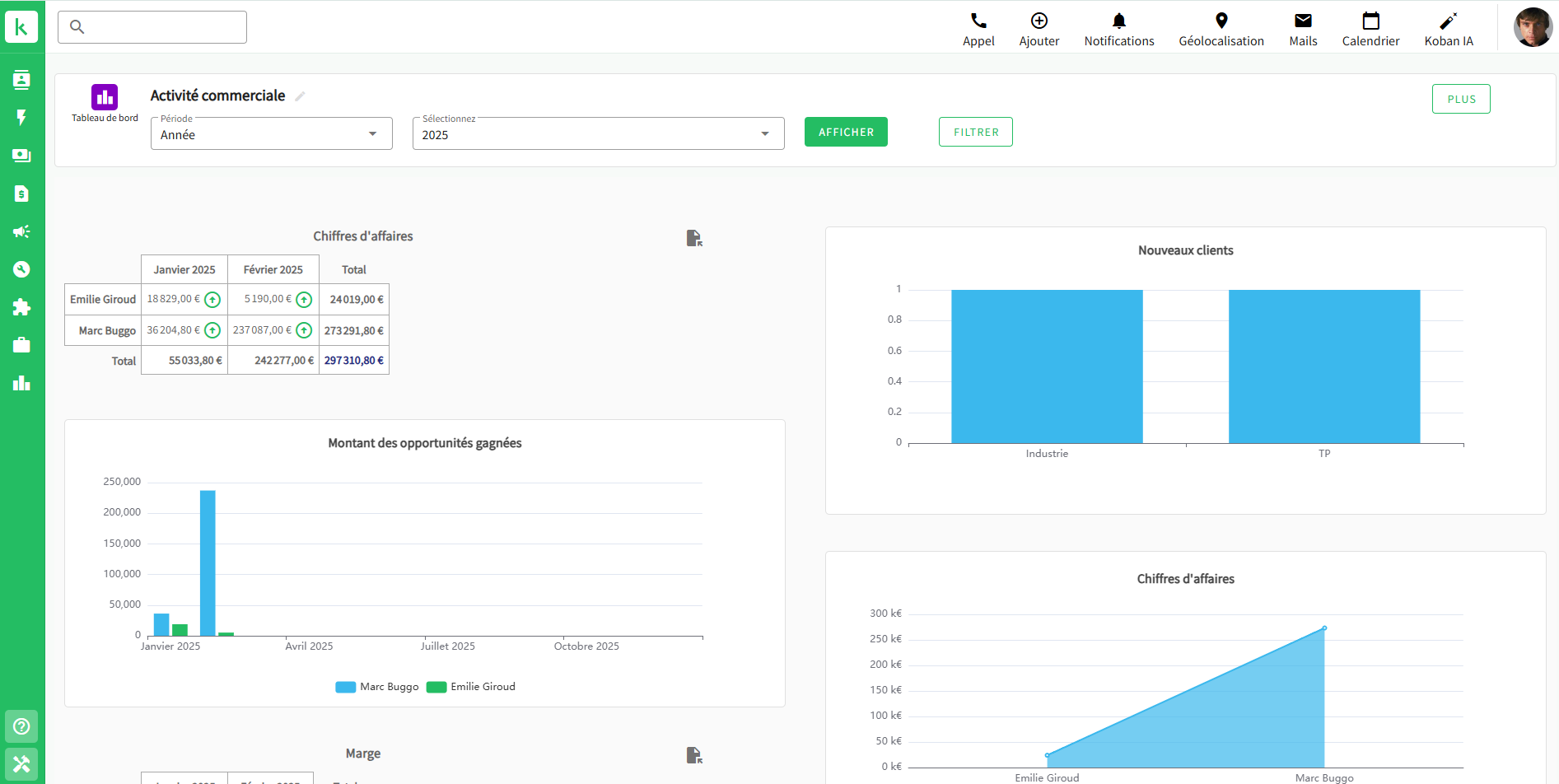Click the FILTRER button
The width and height of the screenshot is (1559, 784).
[976, 132]
